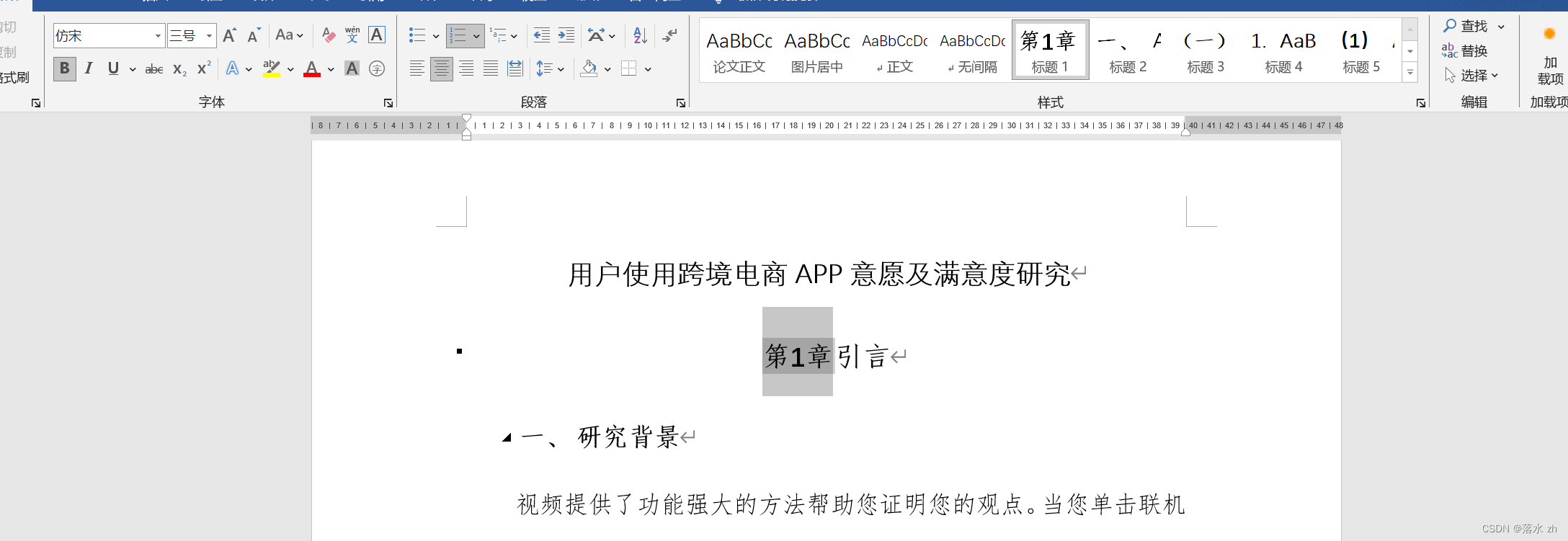This screenshot has height=541, width=1568.
Task: Click bullets list icon
Action: (416, 35)
